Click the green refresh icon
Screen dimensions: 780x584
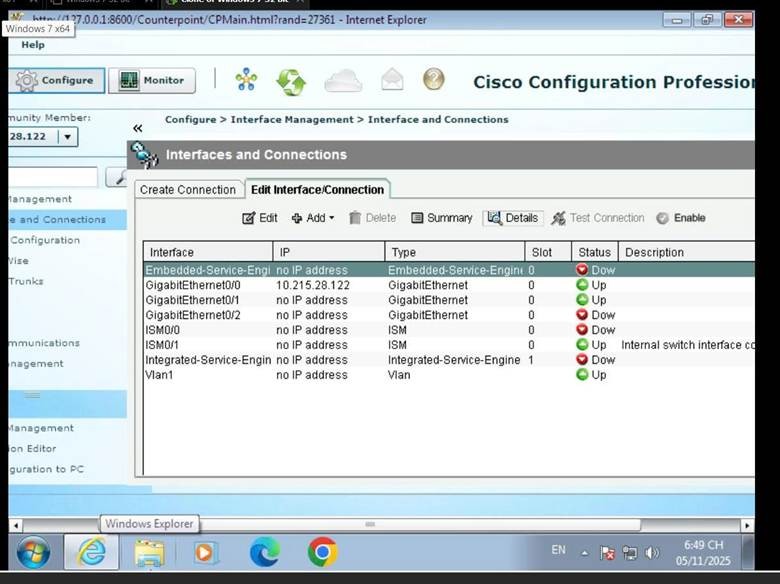tap(291, 80)
